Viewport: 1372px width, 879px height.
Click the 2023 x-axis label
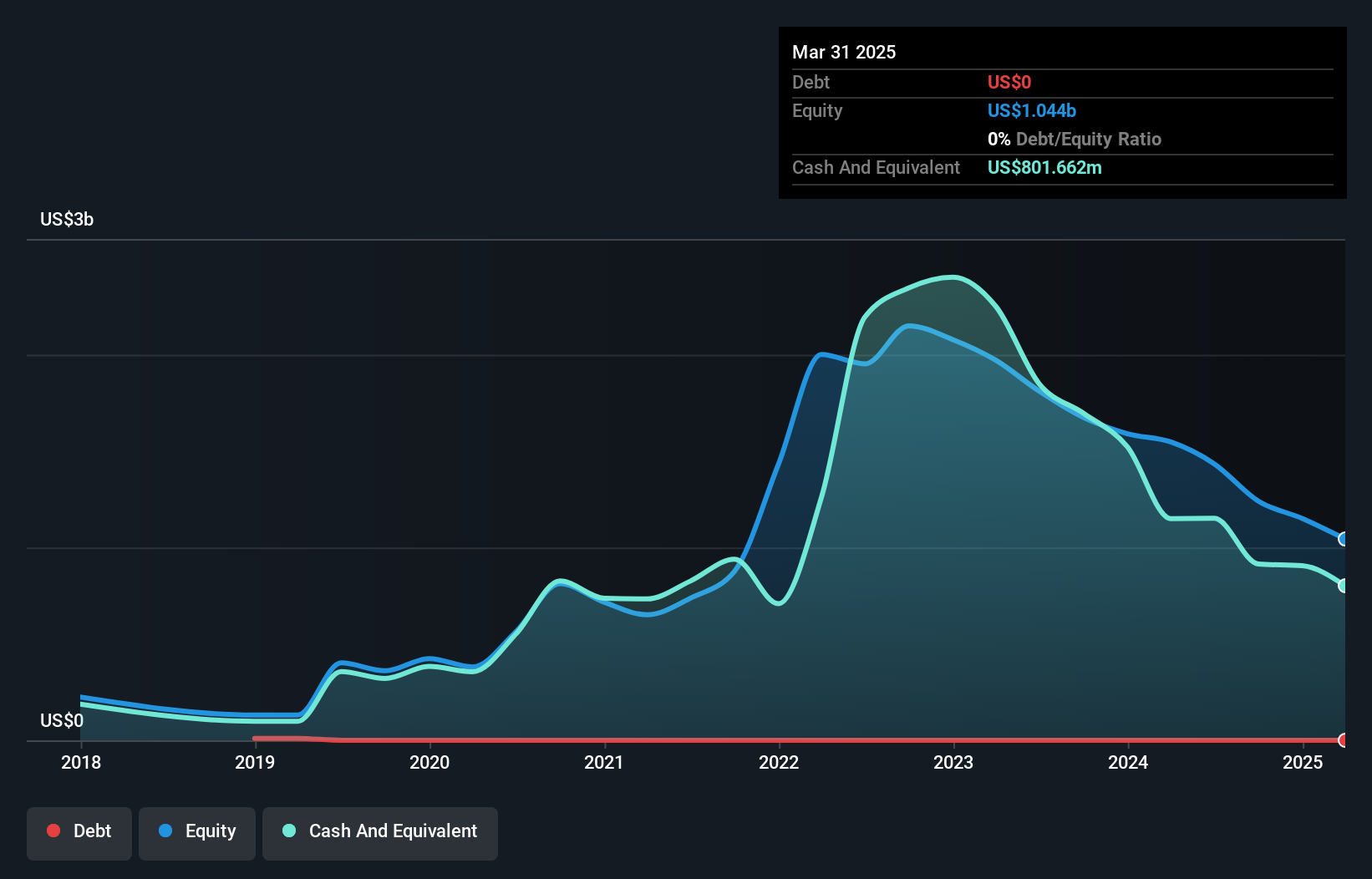click(953, 762)
